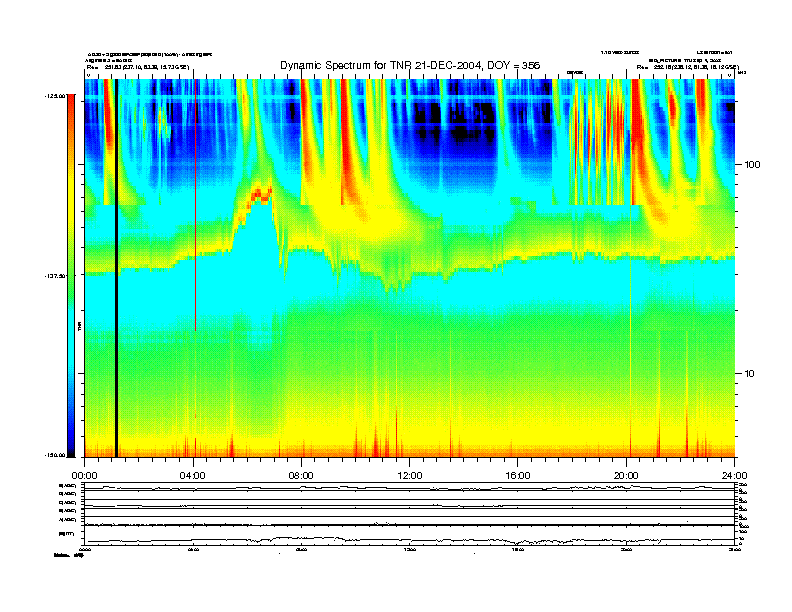
Task: Click the 08:00 time axis label
Action: [x=301, y=476]
